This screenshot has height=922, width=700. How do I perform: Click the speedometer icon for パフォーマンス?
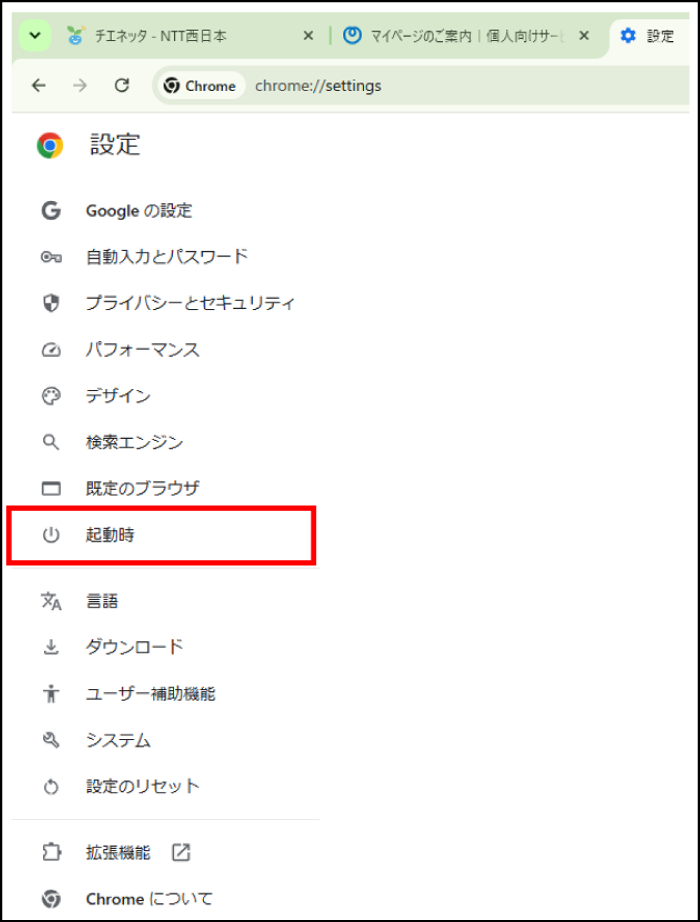pyautogui.click(x=51, y=350)
